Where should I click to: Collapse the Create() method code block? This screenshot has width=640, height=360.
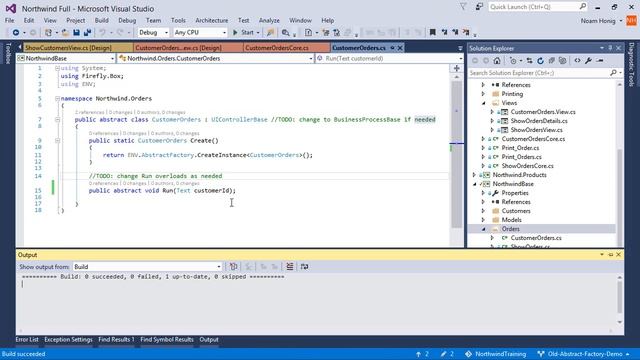58,140
